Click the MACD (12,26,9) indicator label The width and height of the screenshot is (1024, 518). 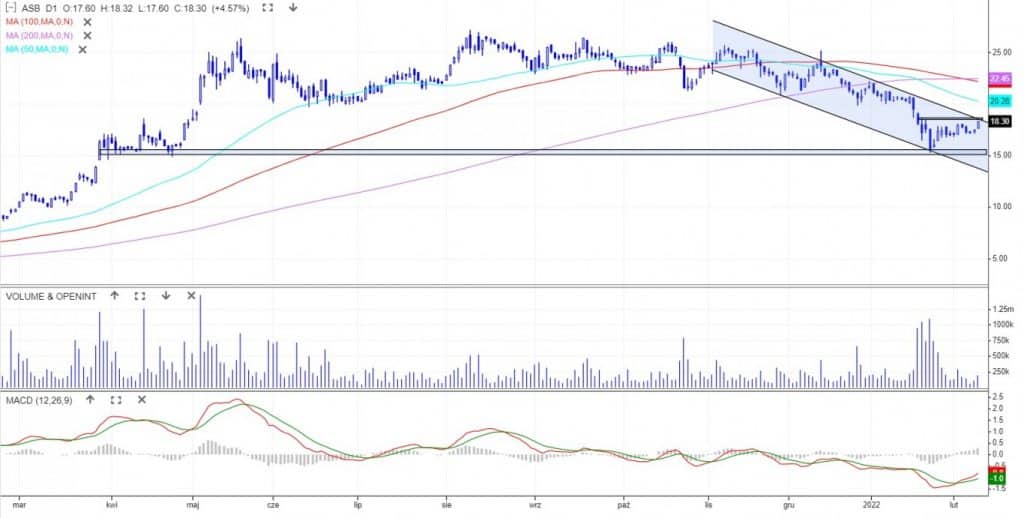pyautogui.click(x=40, y=400)
